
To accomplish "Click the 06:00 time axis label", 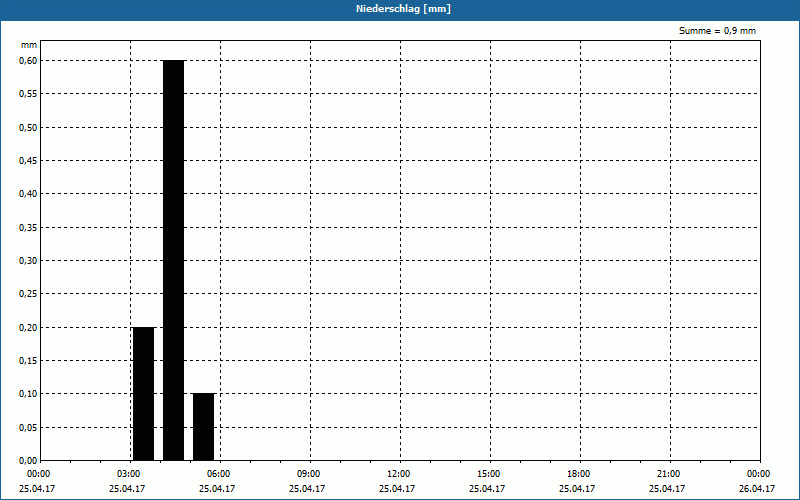I will coord(219,474).
